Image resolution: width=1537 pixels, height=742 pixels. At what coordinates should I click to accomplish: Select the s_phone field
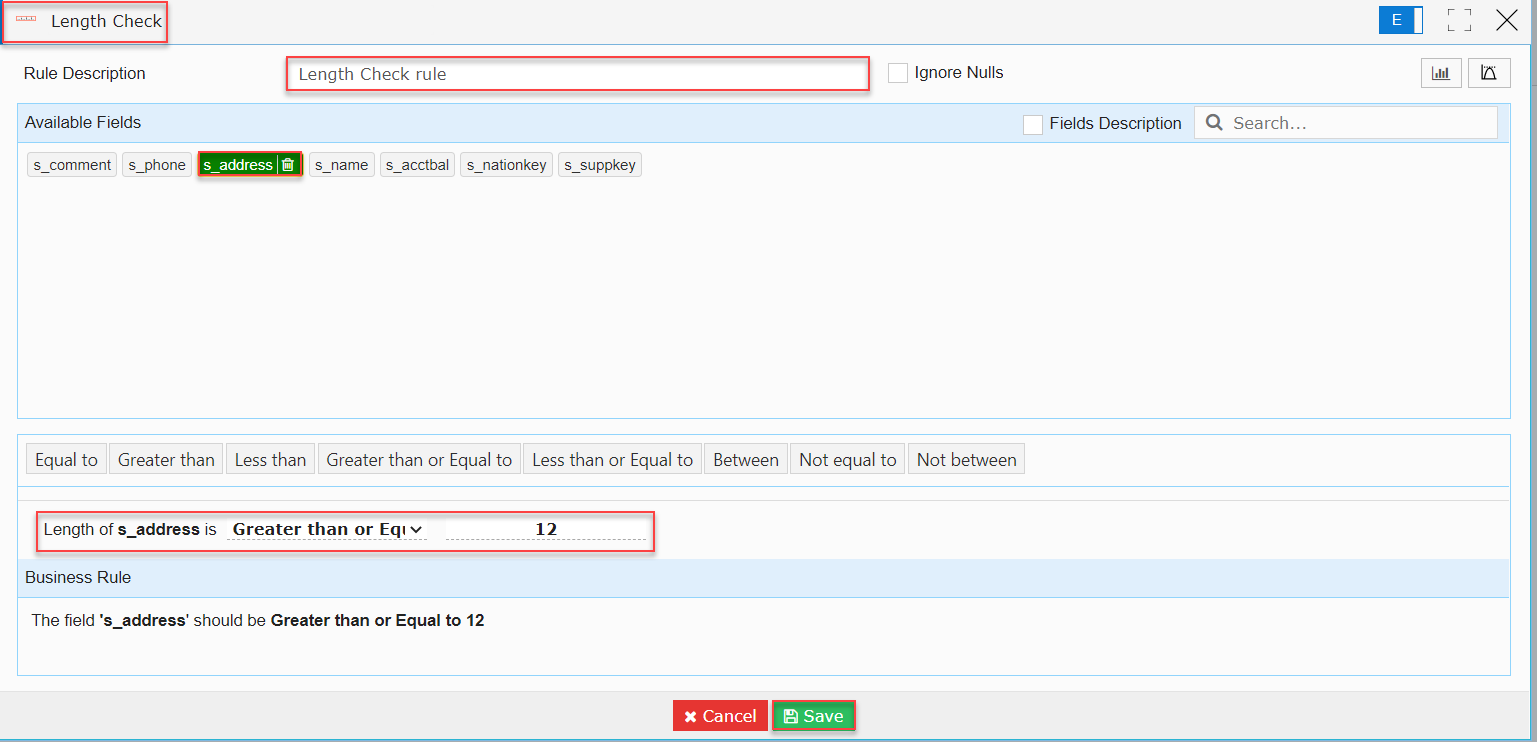point(157,165)
